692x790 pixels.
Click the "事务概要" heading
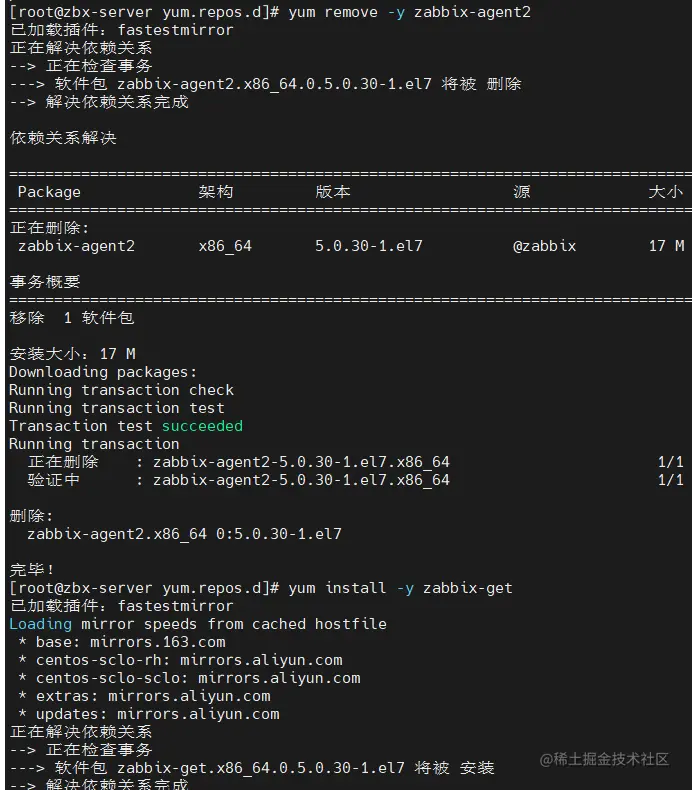pos(44,282)
